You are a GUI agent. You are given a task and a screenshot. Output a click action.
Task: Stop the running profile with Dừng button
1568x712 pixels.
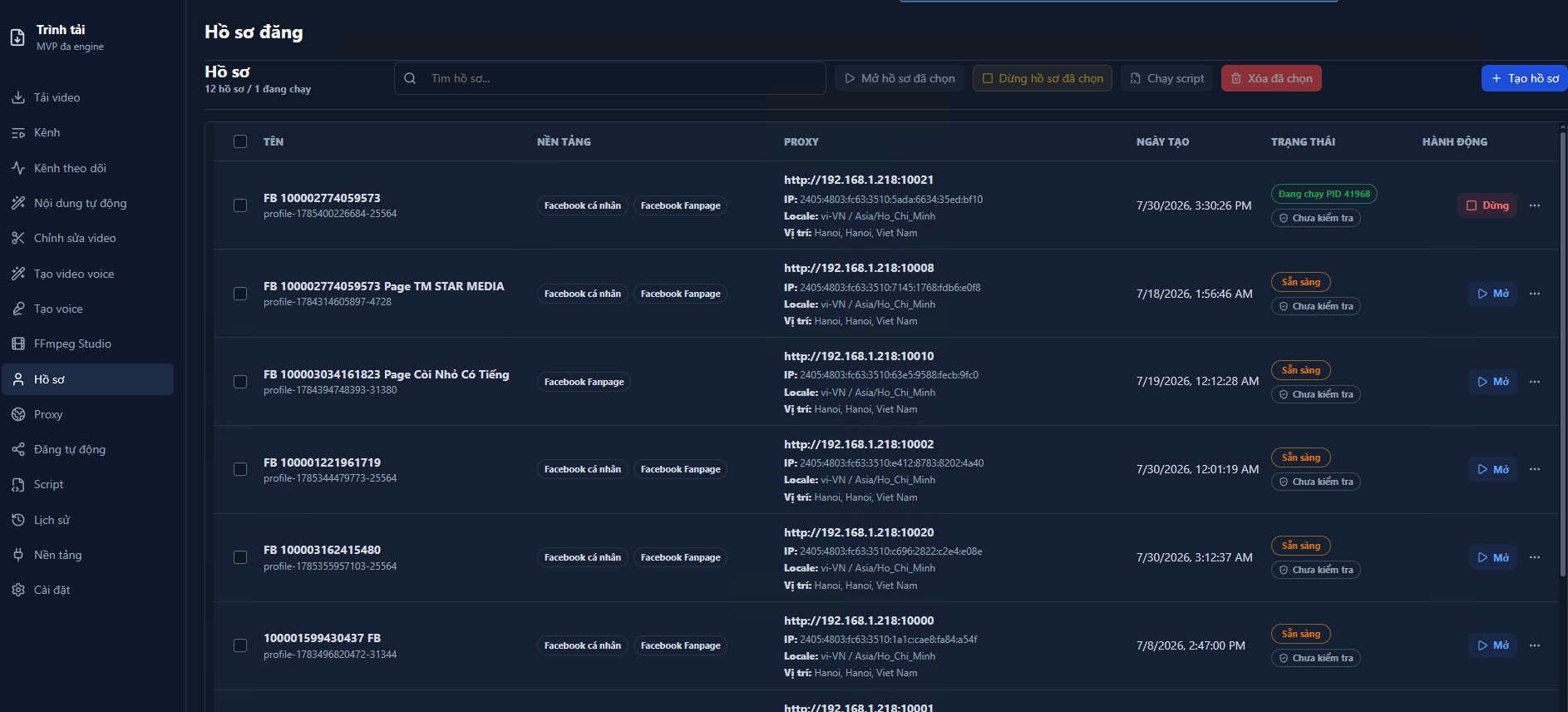click(1487, 205)
